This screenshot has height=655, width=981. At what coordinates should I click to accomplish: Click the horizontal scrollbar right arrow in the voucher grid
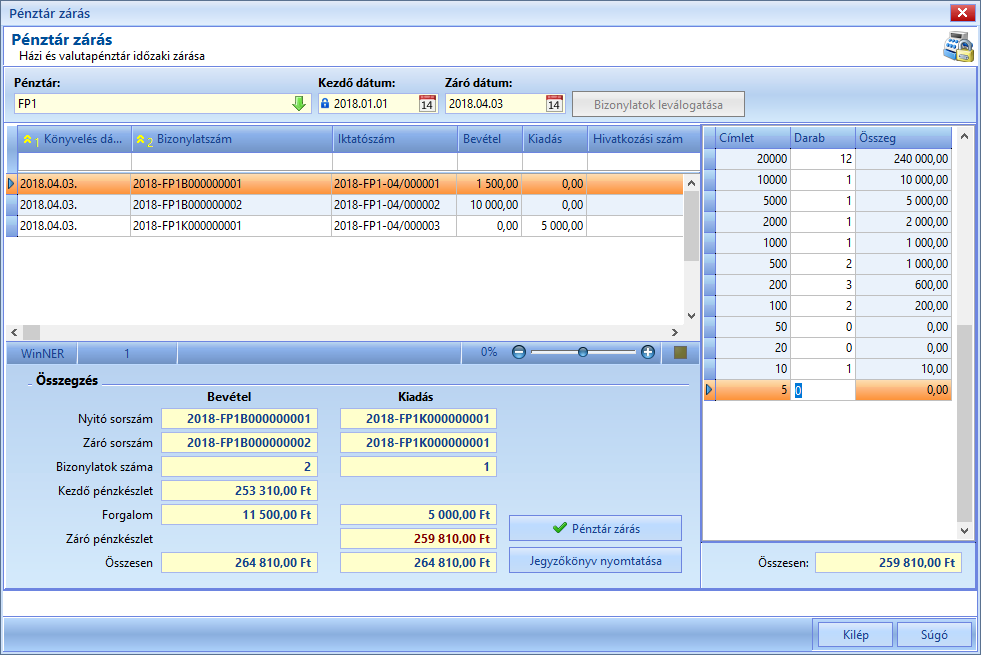(x=674, y=332)
